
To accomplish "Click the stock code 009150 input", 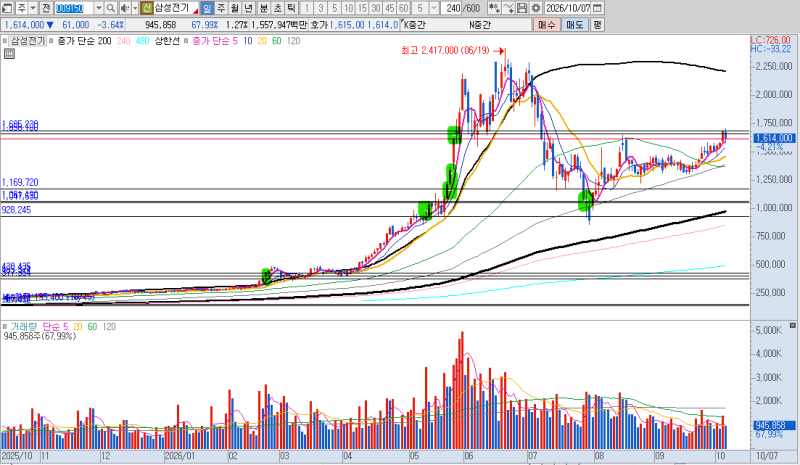I will 74,8.
